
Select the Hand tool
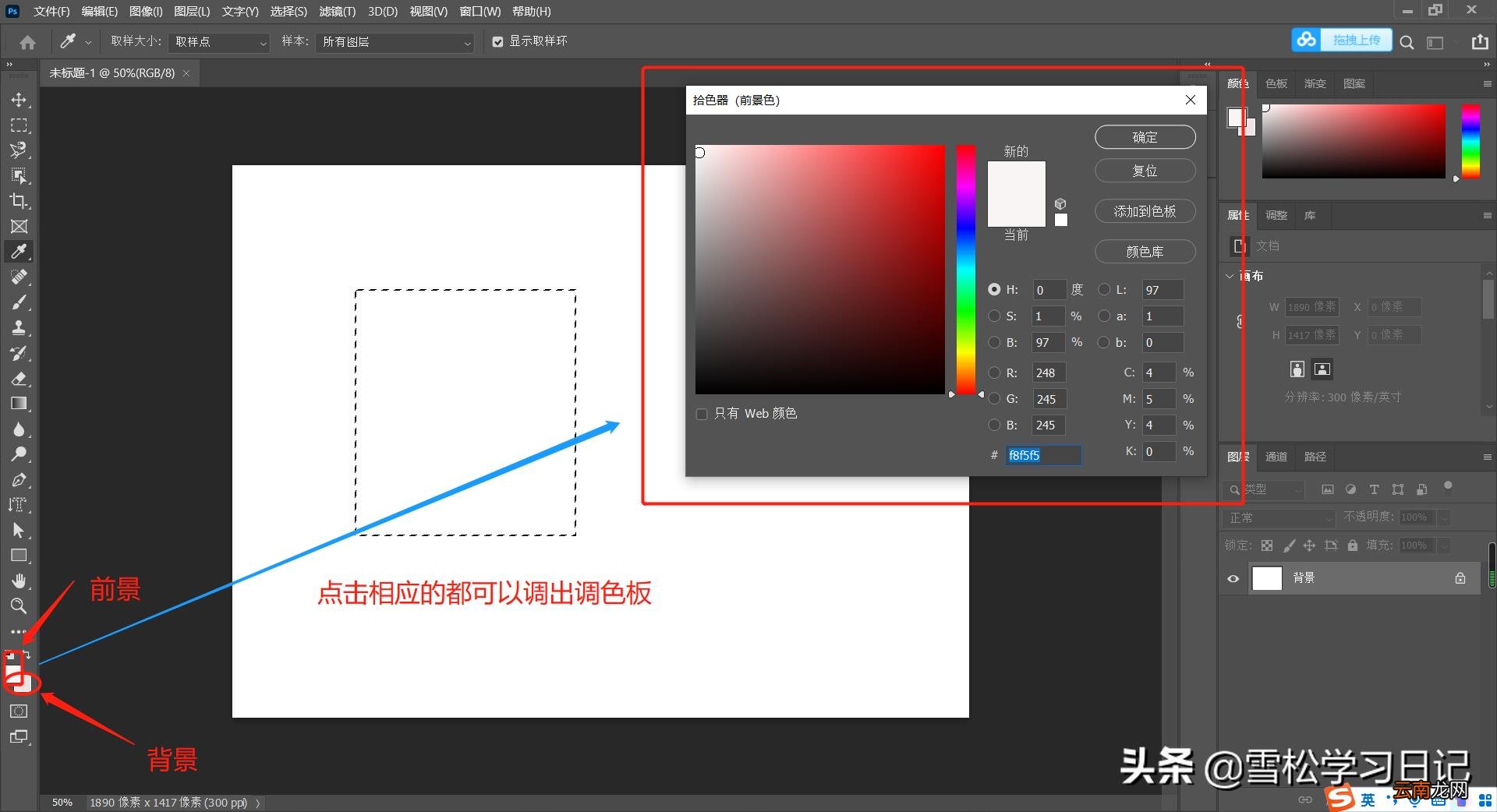click(x=19, y=581)
